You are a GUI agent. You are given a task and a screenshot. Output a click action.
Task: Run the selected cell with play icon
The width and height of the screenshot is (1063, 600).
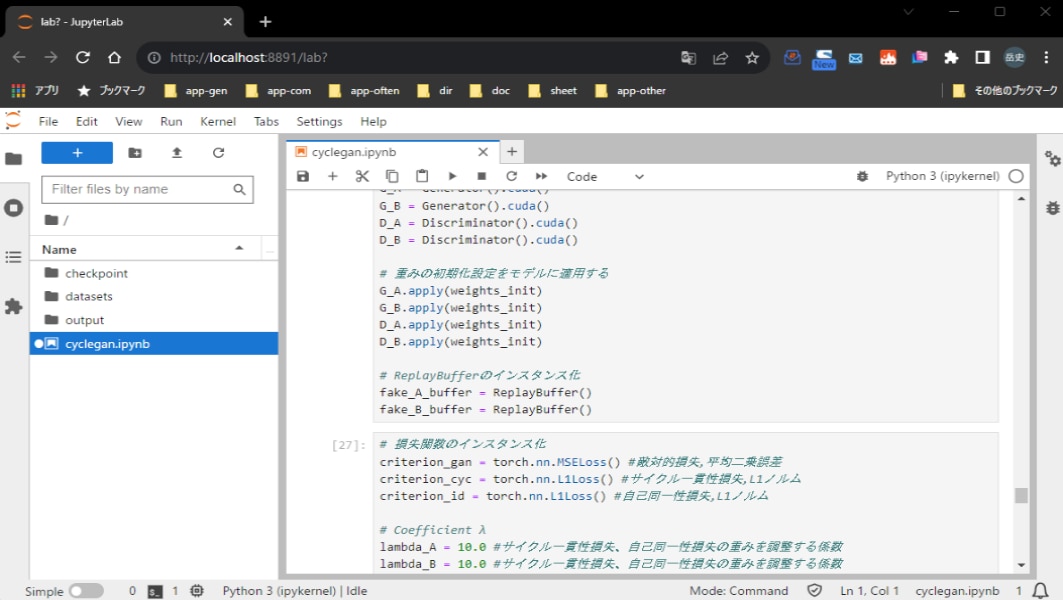452,176
